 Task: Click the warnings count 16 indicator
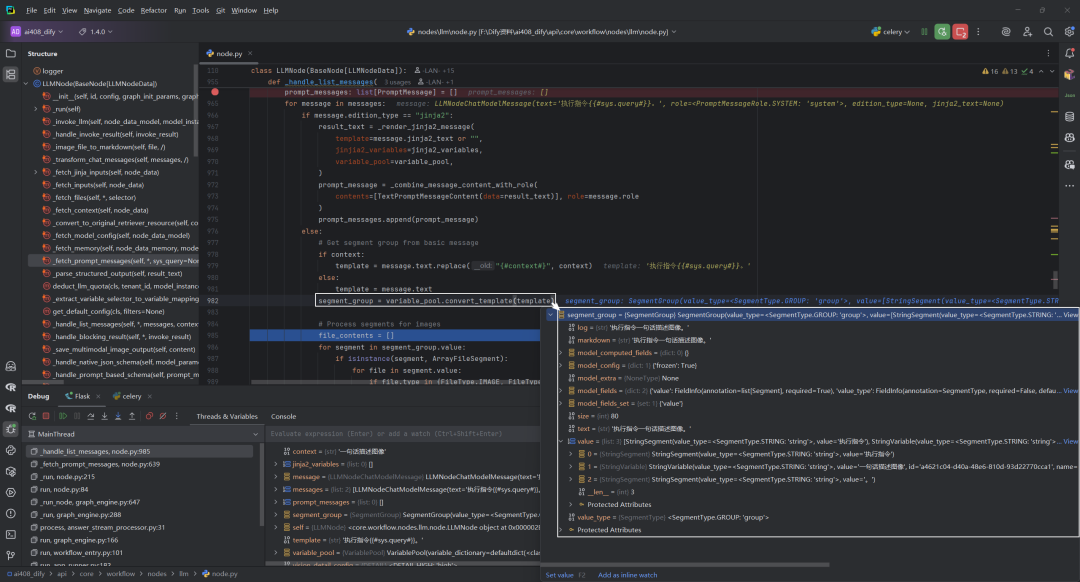pyautogui.click(x=990, y=71)
